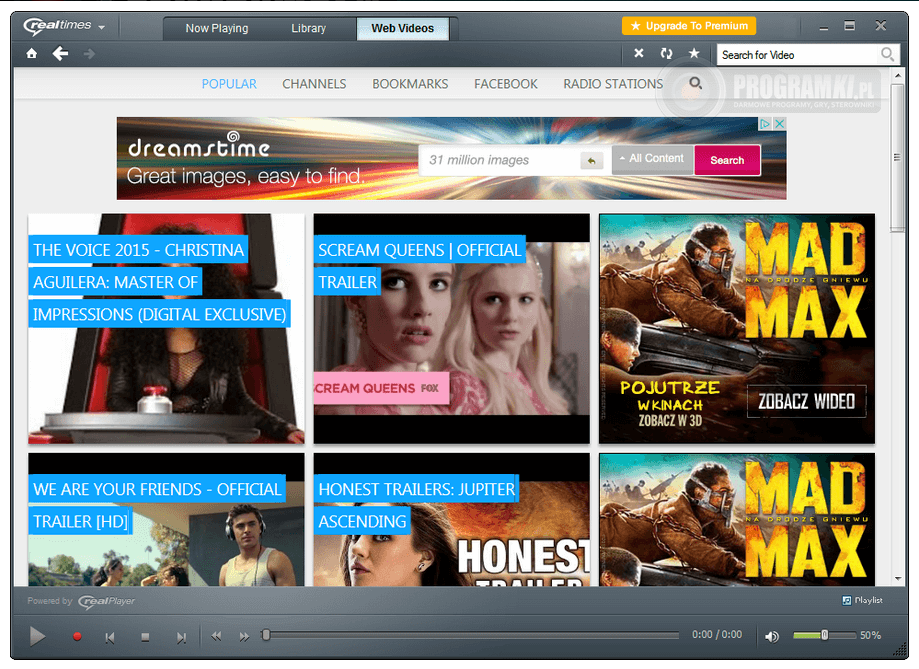
Task: Fast forward with the double right arrows
Action: (244, 636)
